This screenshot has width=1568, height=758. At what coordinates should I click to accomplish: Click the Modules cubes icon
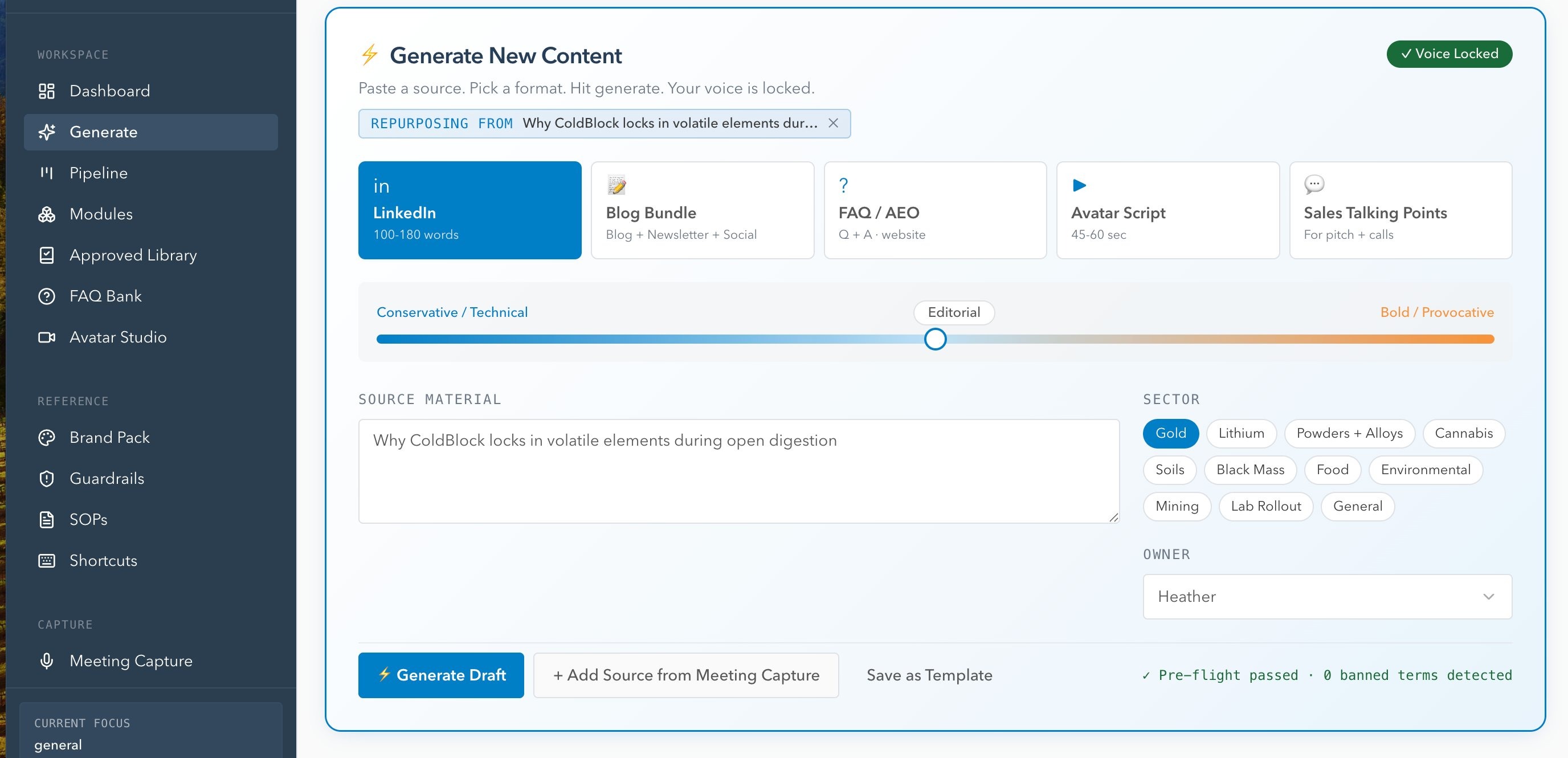(x=46, y=214)
